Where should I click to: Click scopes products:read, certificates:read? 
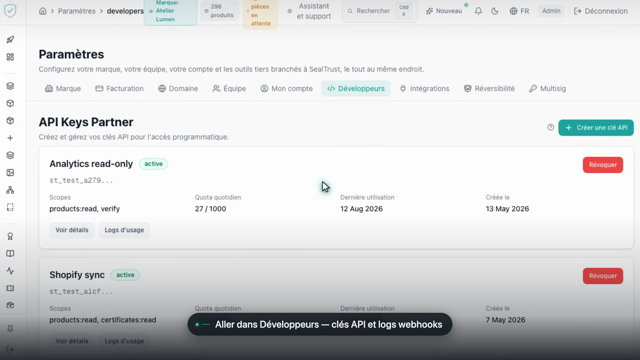(x=102, y=320)
